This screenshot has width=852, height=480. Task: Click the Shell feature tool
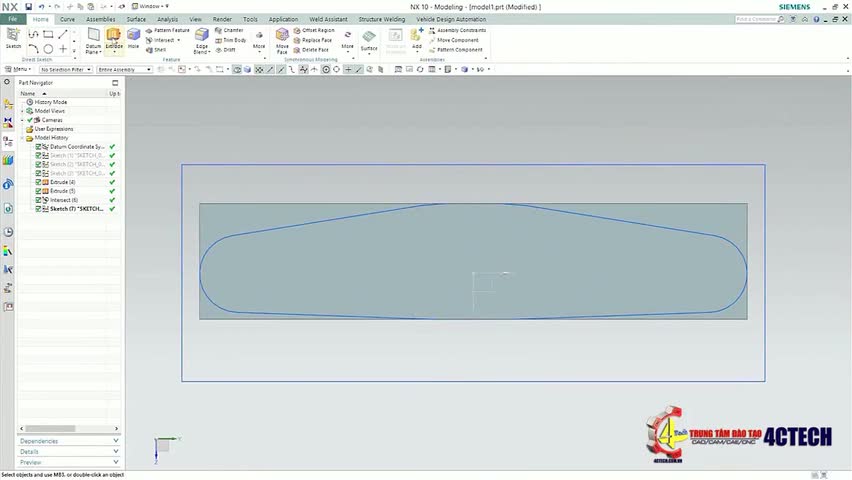pos(156,49)
